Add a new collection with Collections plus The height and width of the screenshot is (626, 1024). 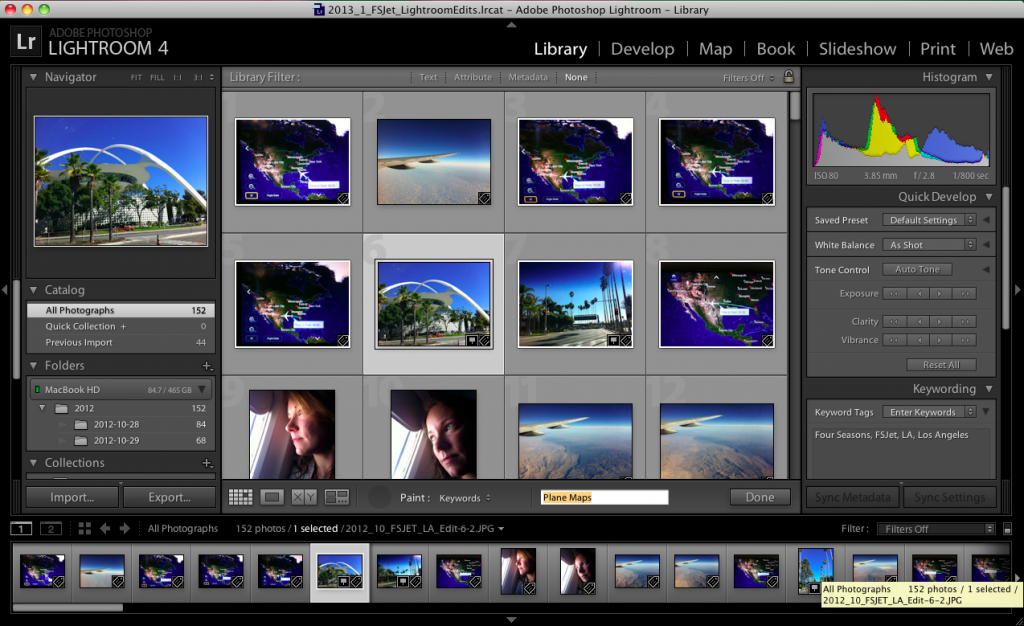pos(207,463)
